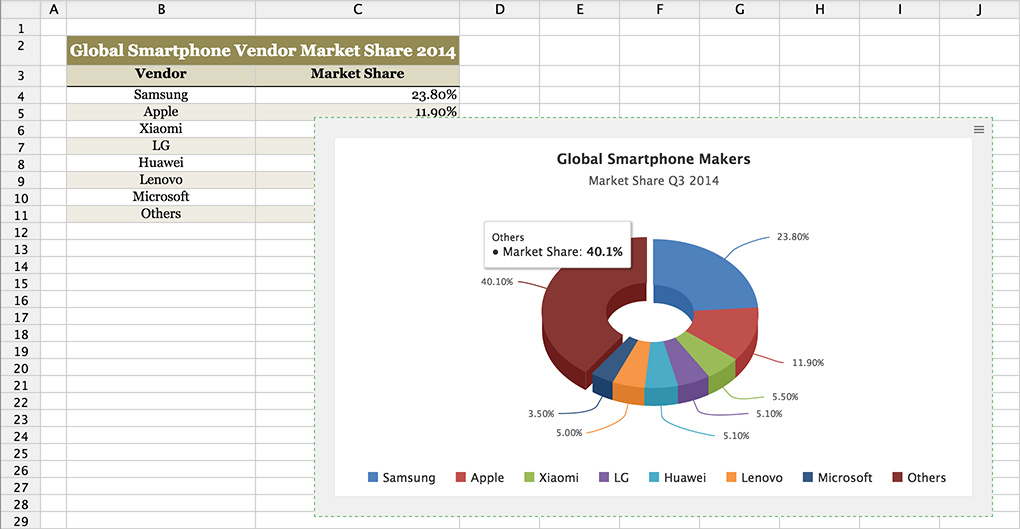
Task: Select column I header
Action: [899, 9]
